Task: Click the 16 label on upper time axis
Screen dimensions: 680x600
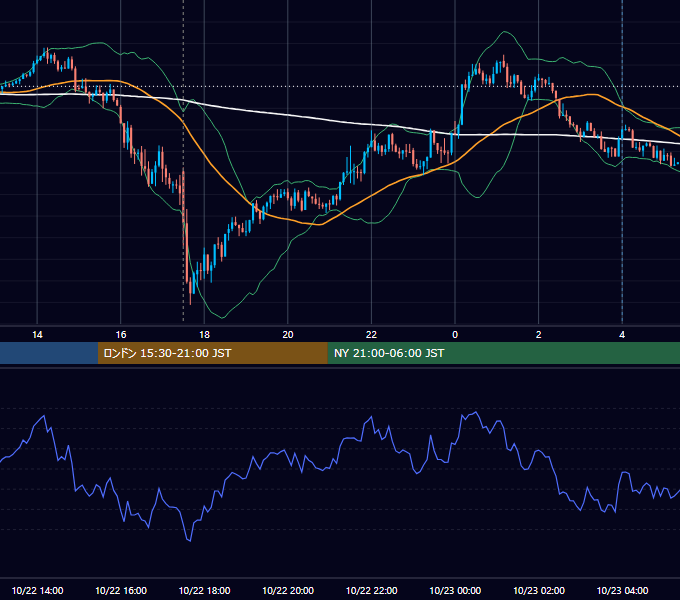Action: tap(121, 335)
